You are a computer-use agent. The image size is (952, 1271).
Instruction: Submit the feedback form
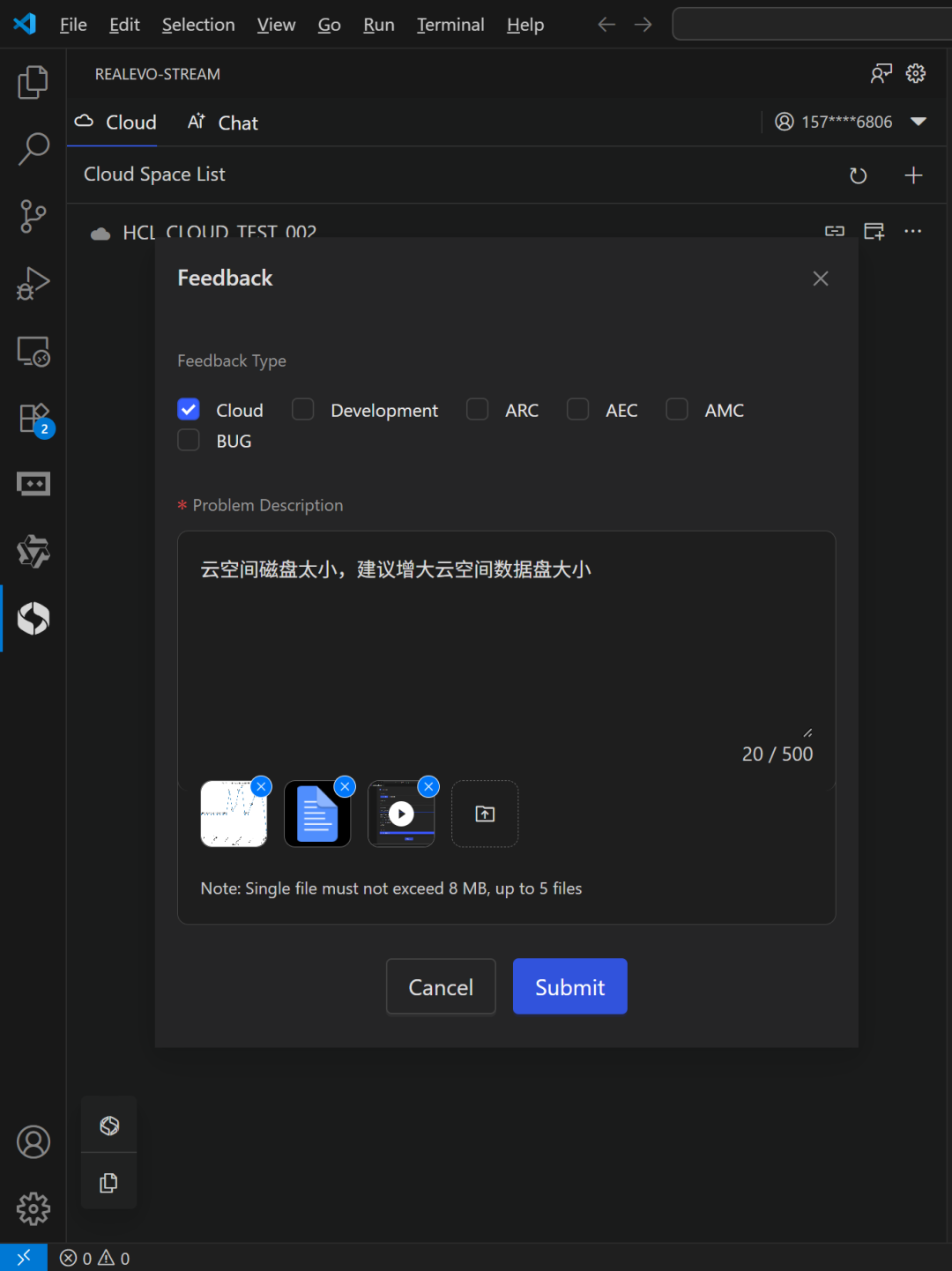click(x=570, y=986)
